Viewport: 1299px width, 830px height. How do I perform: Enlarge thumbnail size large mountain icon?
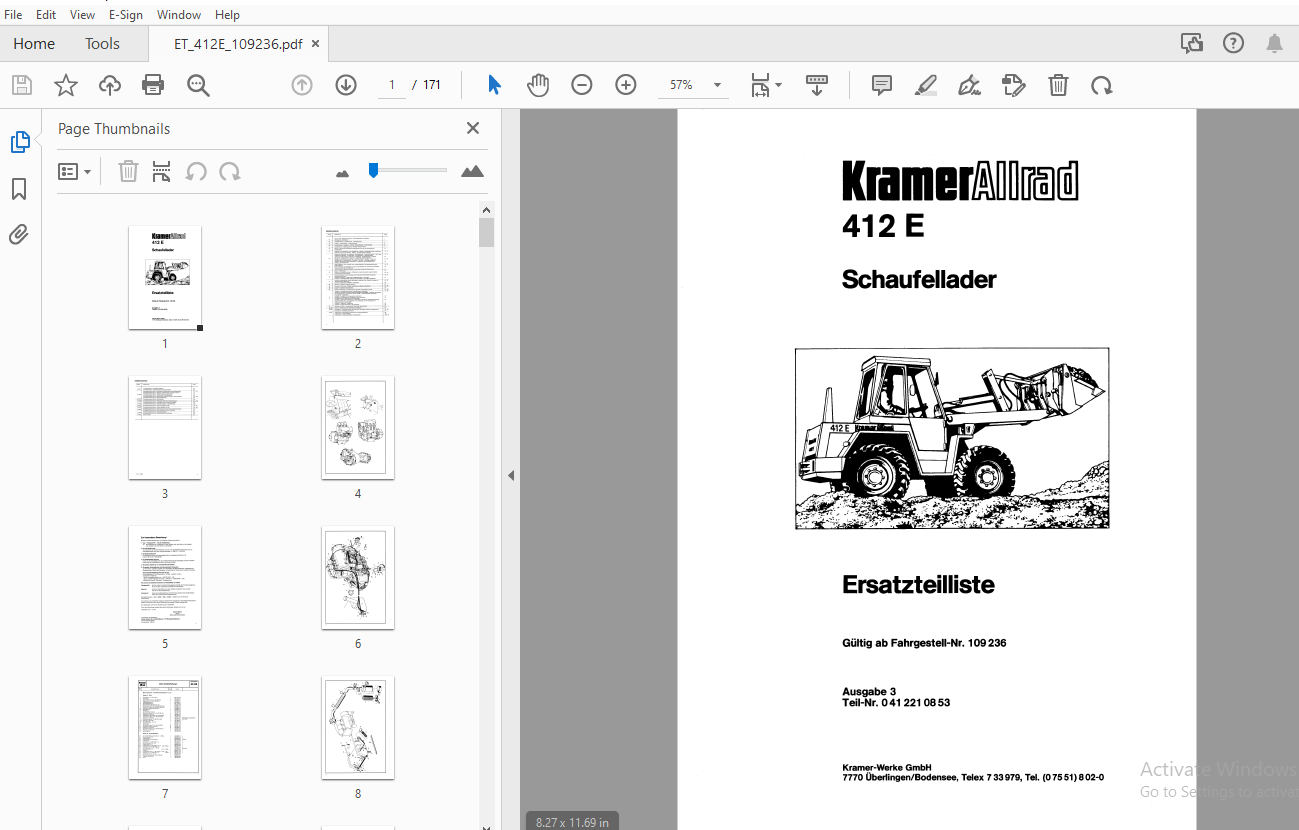472,171
